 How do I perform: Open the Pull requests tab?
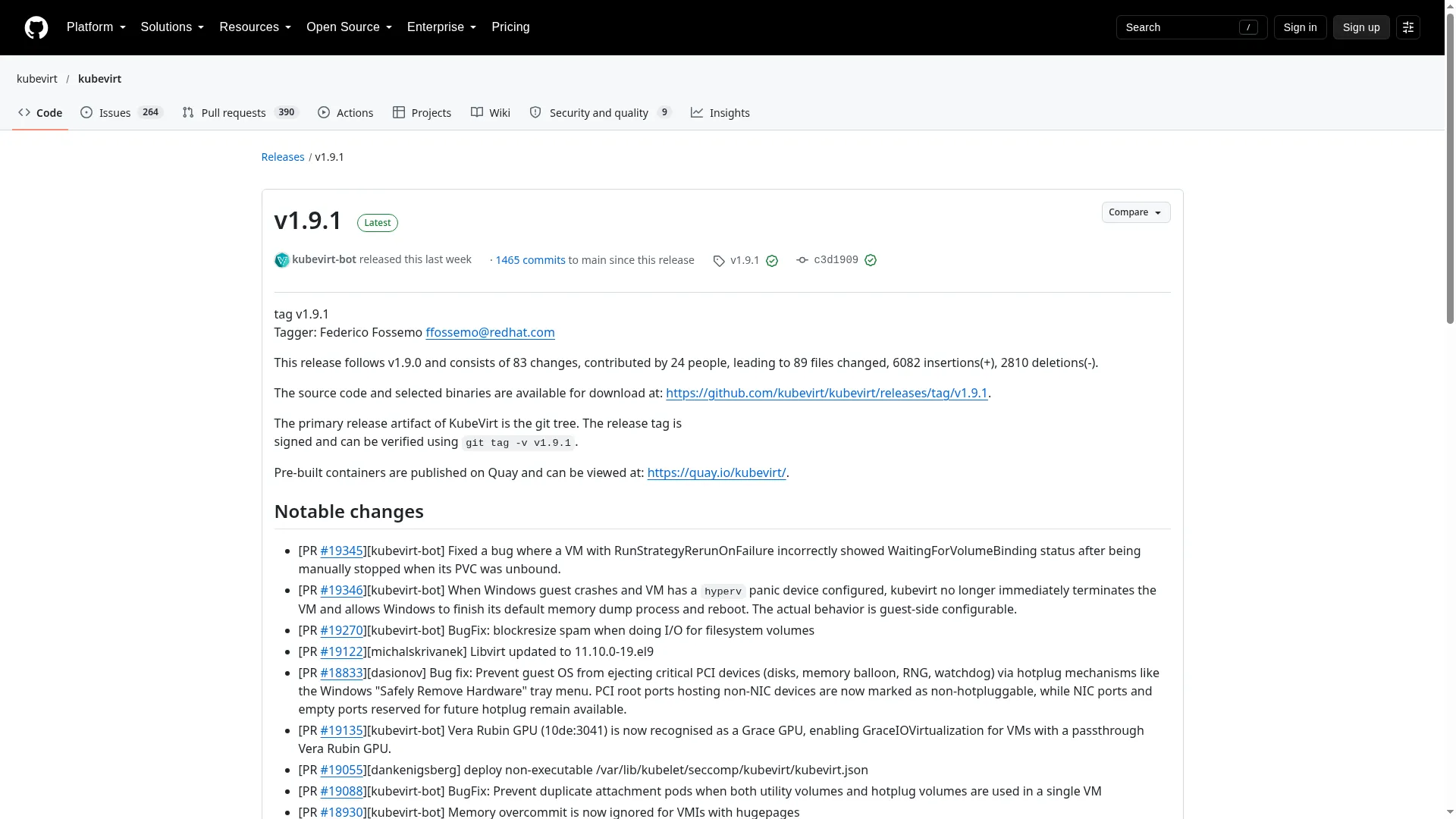pos(240,113)
